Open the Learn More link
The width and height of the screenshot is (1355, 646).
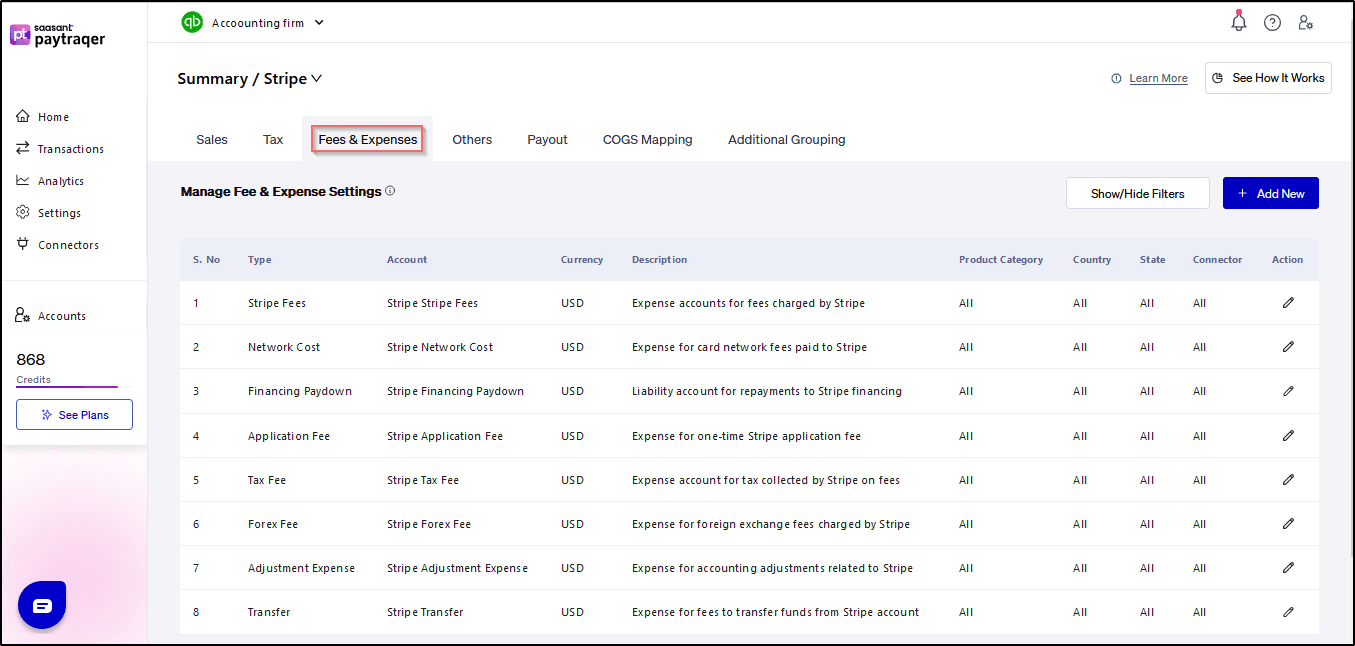pyautogui.click(x=1158, y=78)
